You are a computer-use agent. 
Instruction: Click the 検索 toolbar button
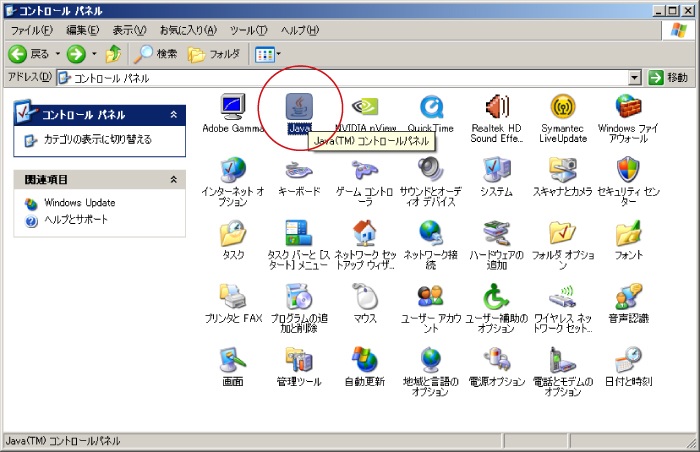pos(156,53)
